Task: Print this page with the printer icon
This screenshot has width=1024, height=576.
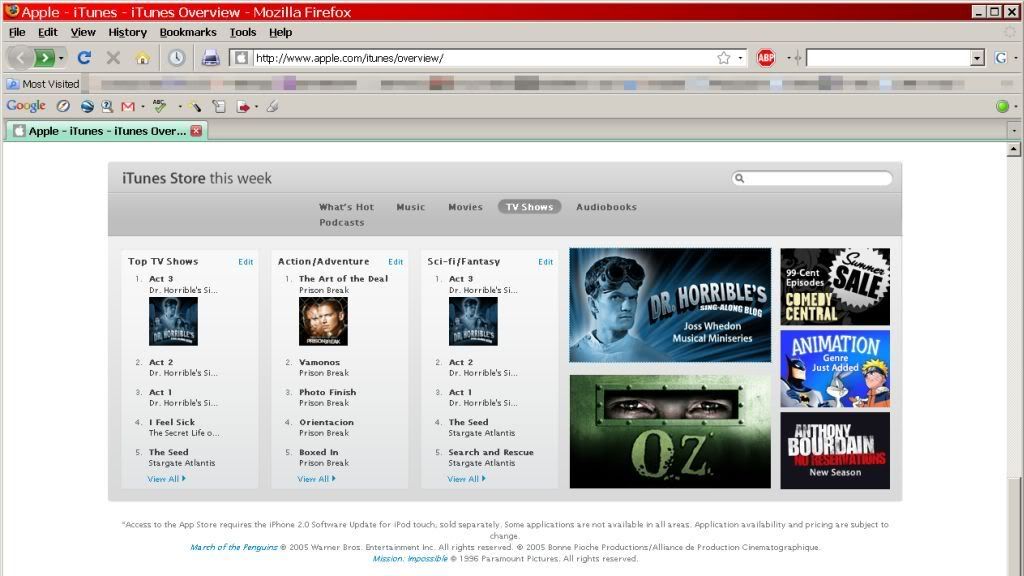Action: click(x=210, y=58)
